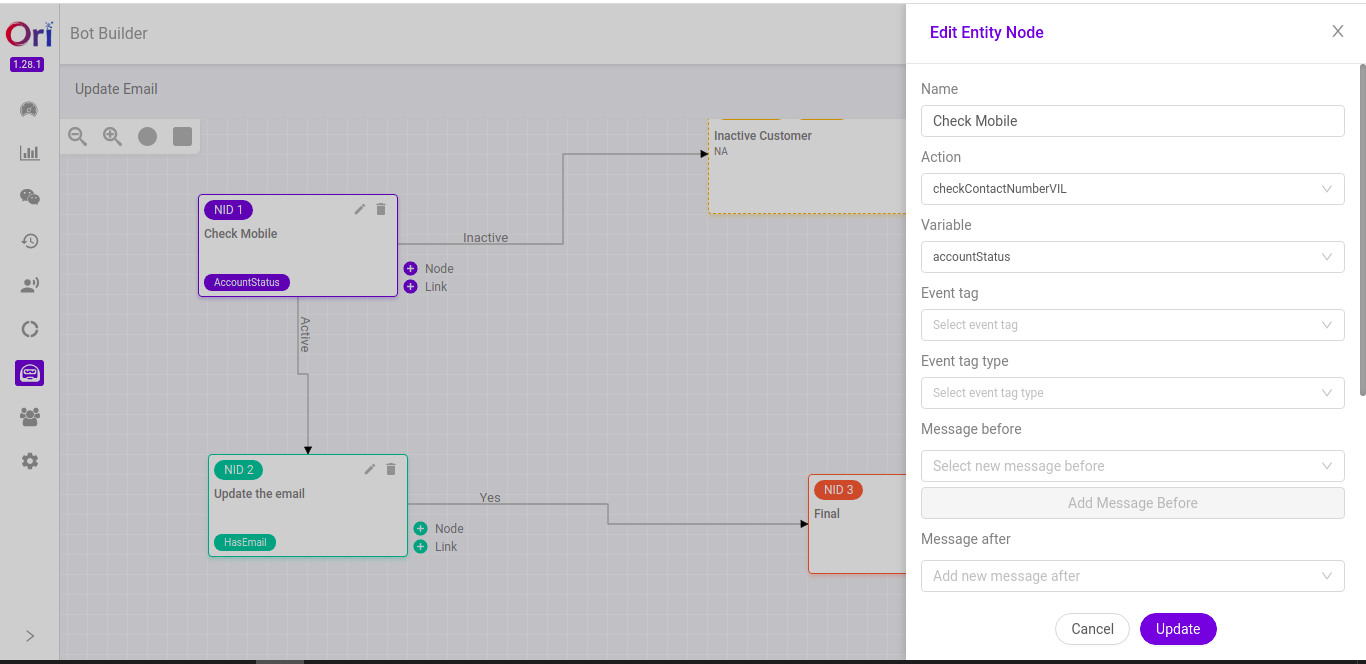Delete NID 2 node using trash icon

point(391,469)
